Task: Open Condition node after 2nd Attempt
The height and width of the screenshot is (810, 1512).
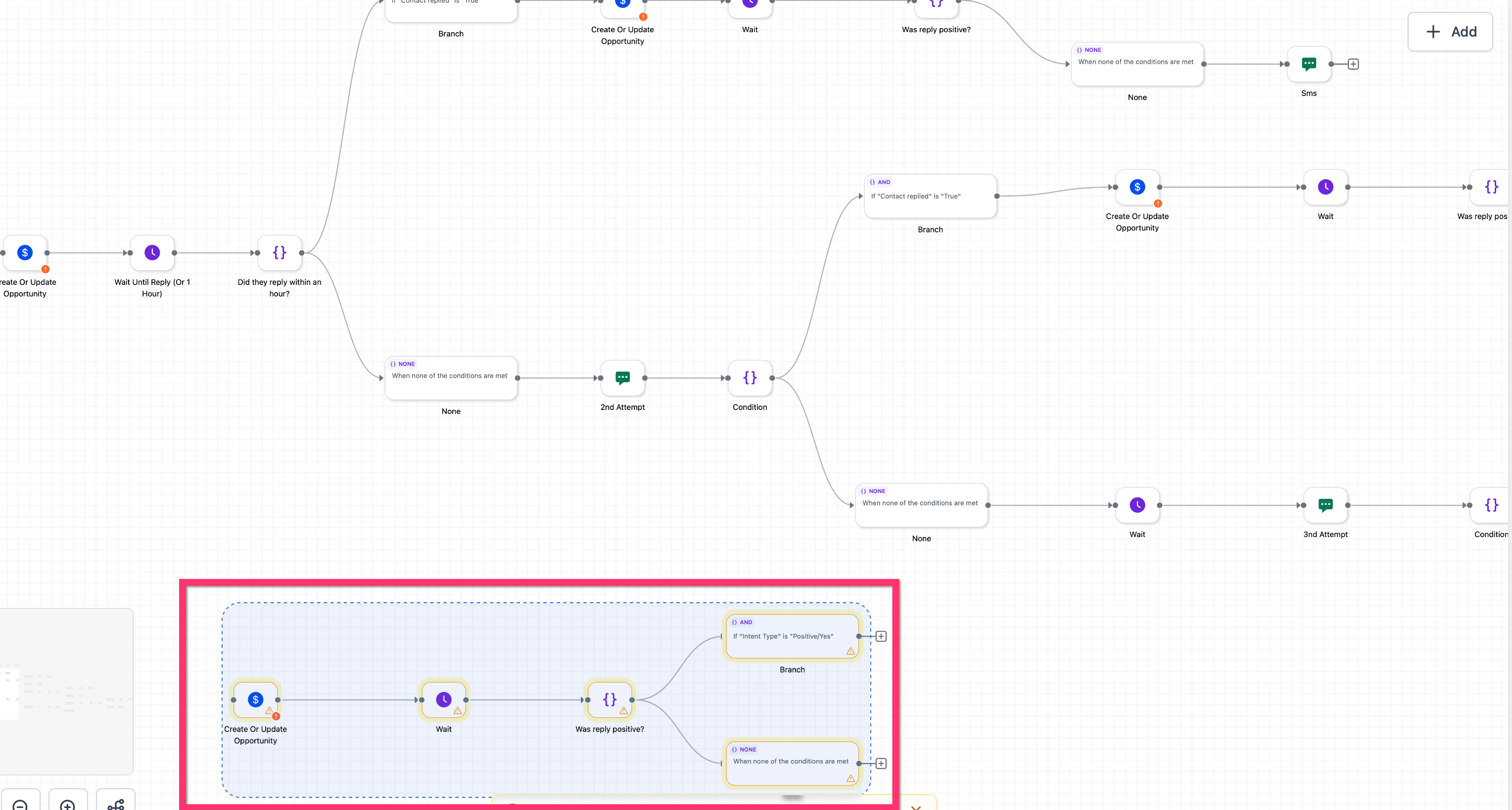Action: (x=750, y=378)
